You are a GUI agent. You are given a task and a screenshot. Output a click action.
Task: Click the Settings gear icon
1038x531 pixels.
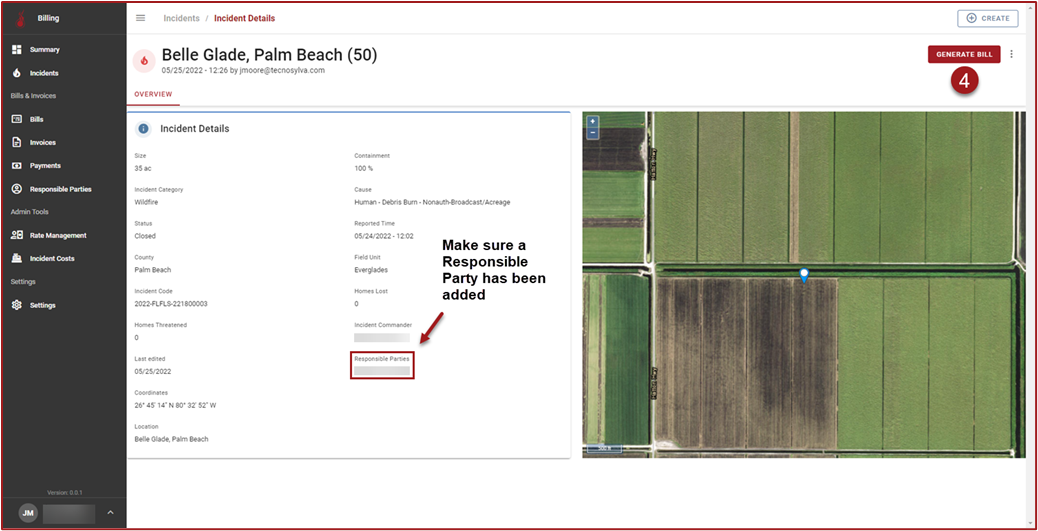(x=17, y=305)
